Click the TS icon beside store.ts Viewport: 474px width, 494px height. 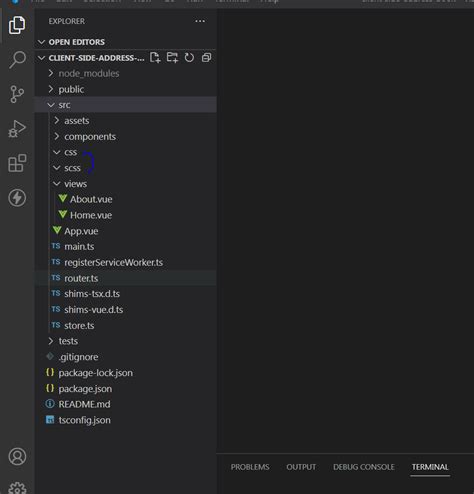[x=56, y=325]
